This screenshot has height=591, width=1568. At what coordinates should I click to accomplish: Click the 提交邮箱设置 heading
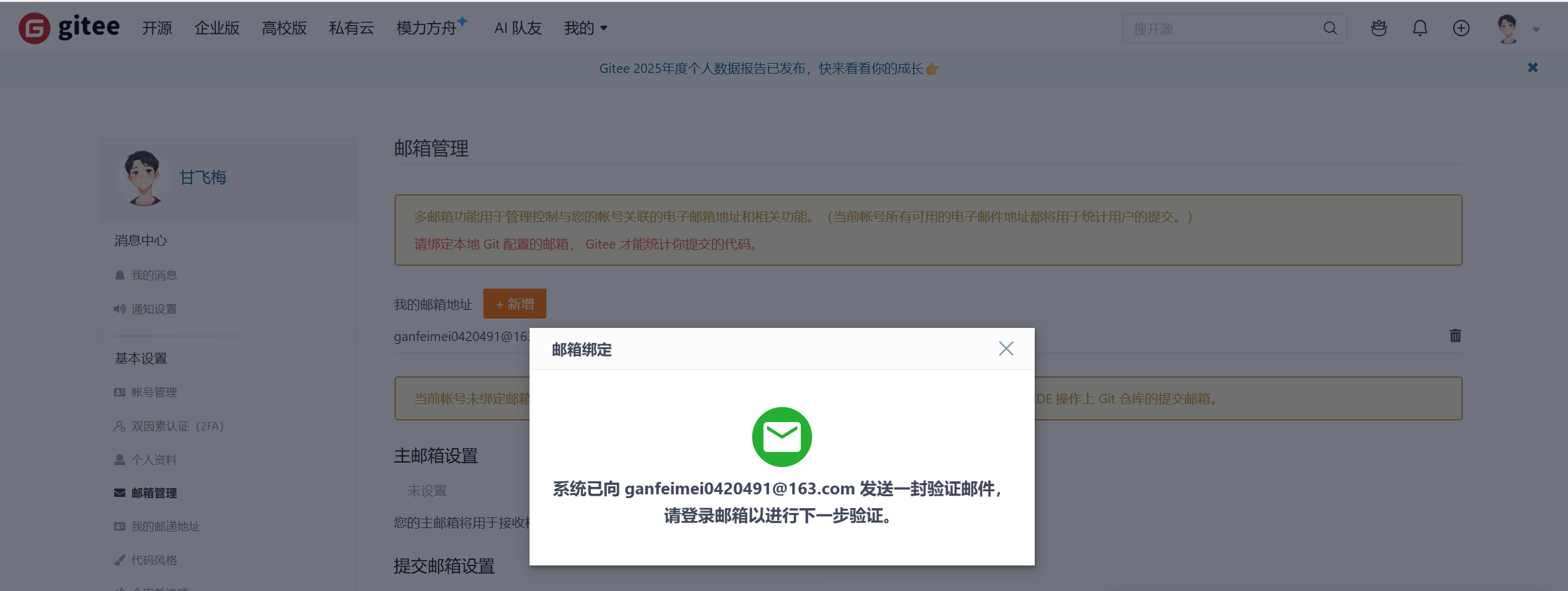pos(444,566)
